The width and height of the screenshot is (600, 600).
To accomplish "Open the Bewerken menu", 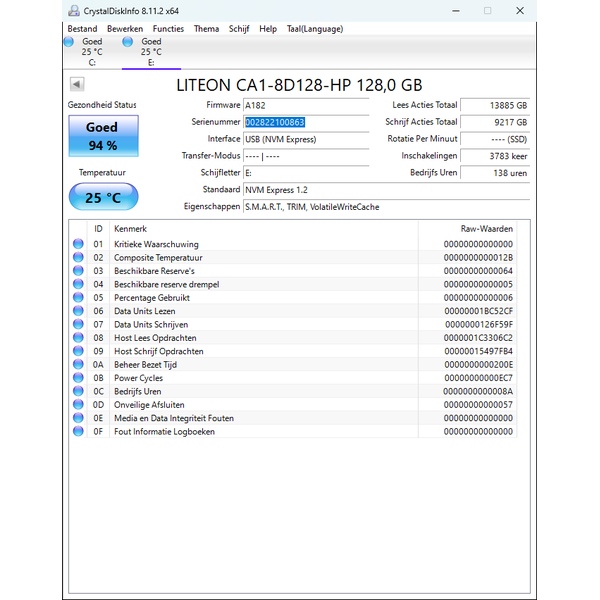I will [125, 29].
